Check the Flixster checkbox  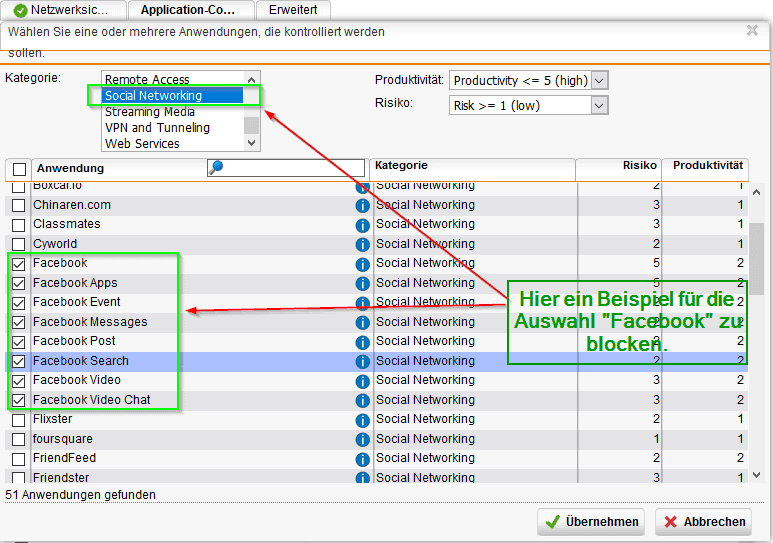pyautogui.click(x=18, y=420)
